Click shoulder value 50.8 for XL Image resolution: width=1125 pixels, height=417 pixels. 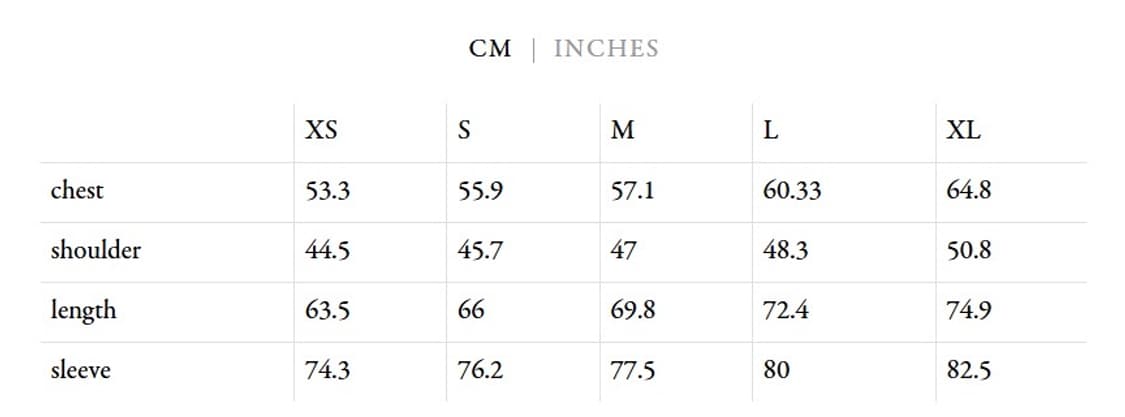coord(969,250)
